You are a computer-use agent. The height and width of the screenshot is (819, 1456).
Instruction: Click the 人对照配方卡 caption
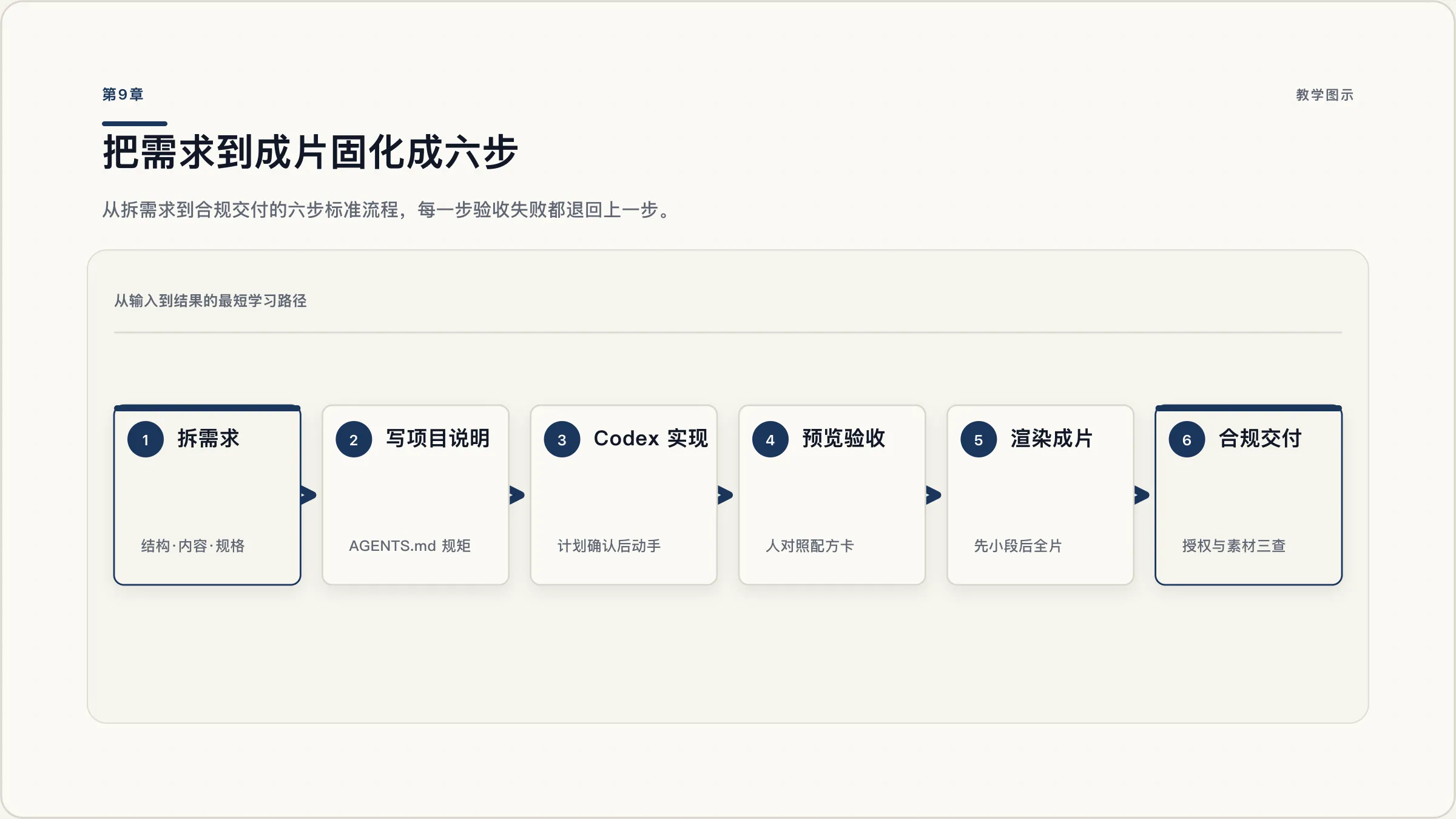click(x=810, y=546)
